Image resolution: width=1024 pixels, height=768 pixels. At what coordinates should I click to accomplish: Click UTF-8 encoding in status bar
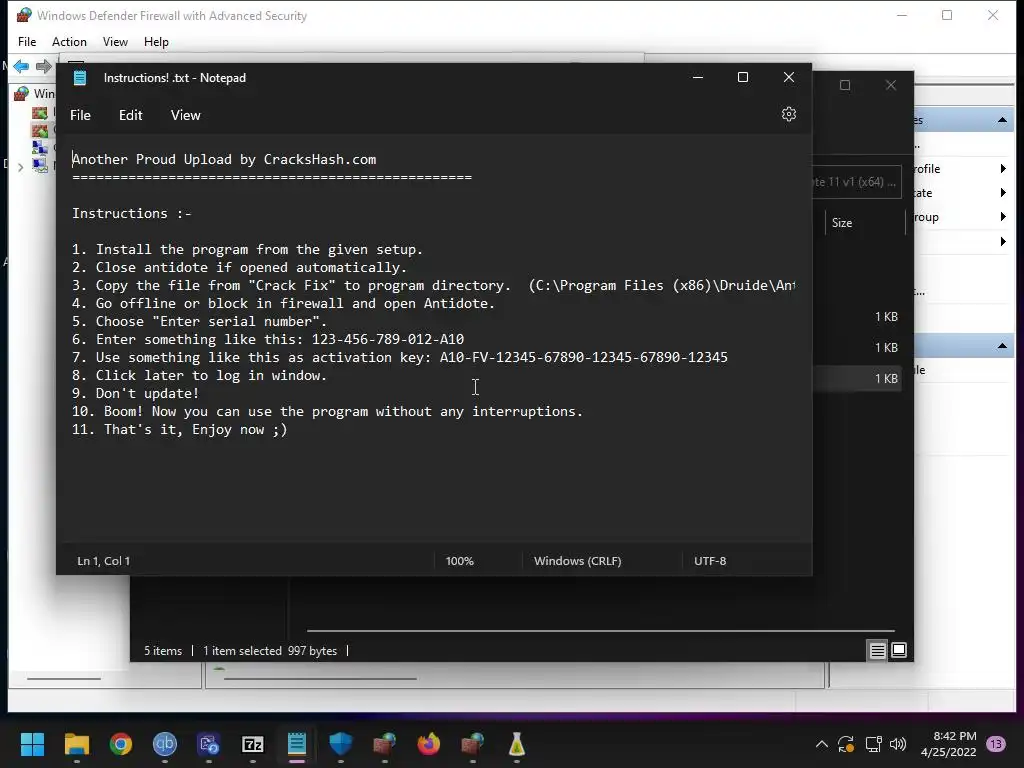click(x=710, y=561)
